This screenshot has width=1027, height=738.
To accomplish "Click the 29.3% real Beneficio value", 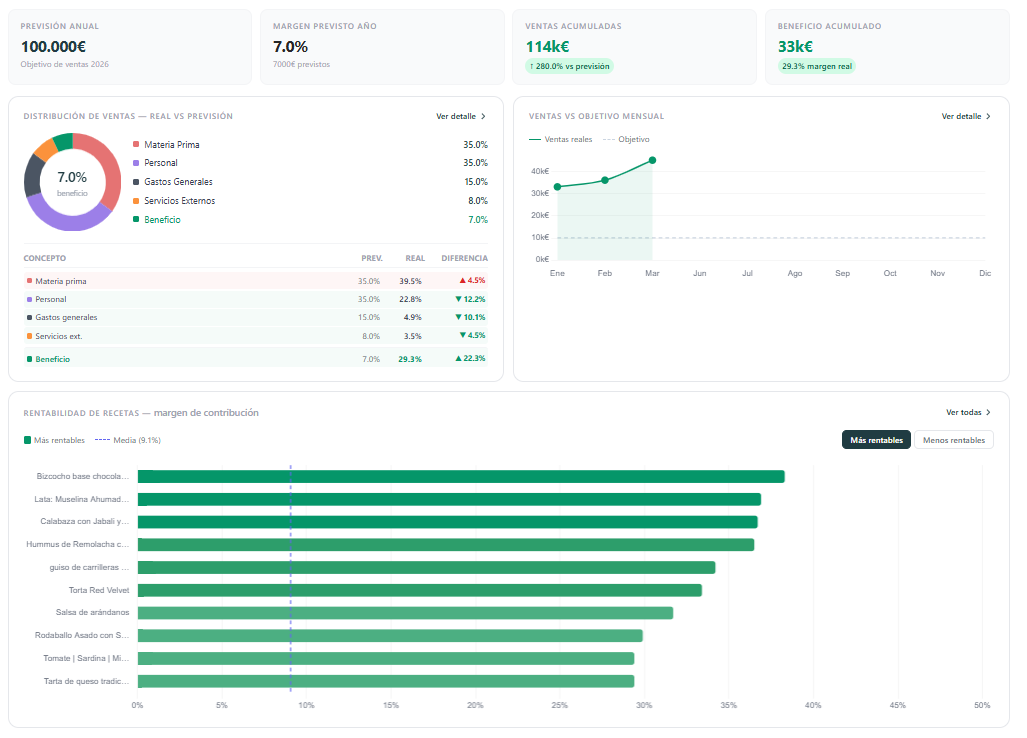I will pyautogui.click(x=410, y=359).
